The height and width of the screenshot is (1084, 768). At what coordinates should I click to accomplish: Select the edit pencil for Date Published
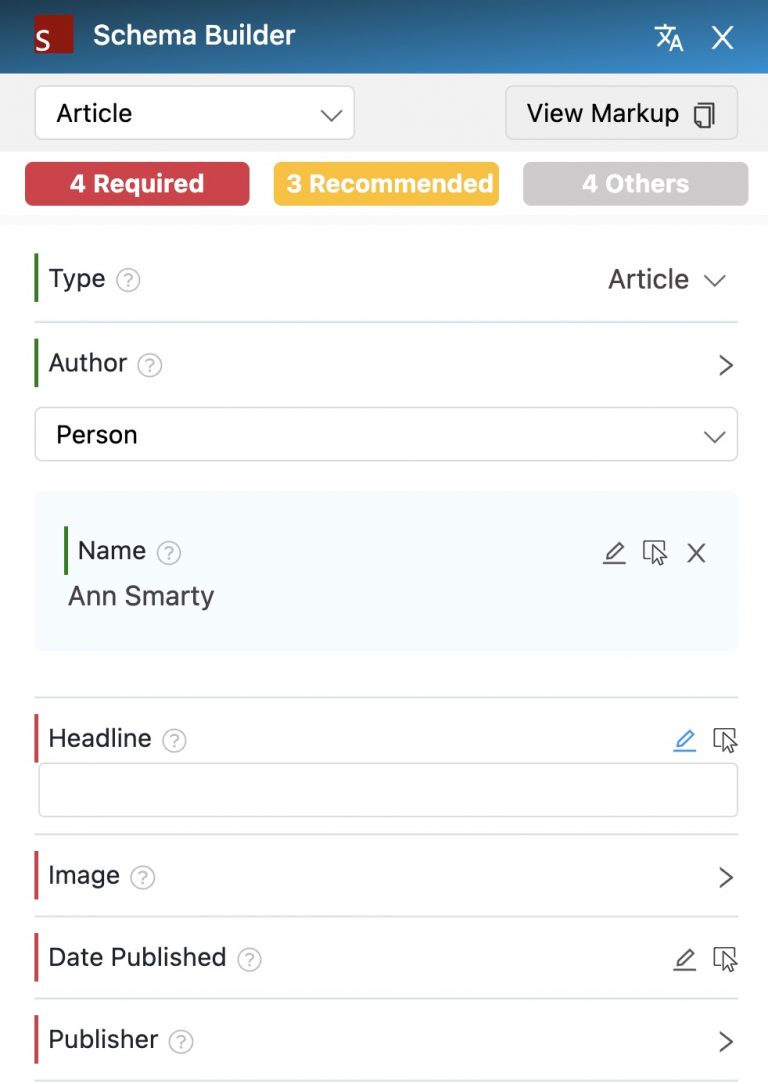coord(684,959)
